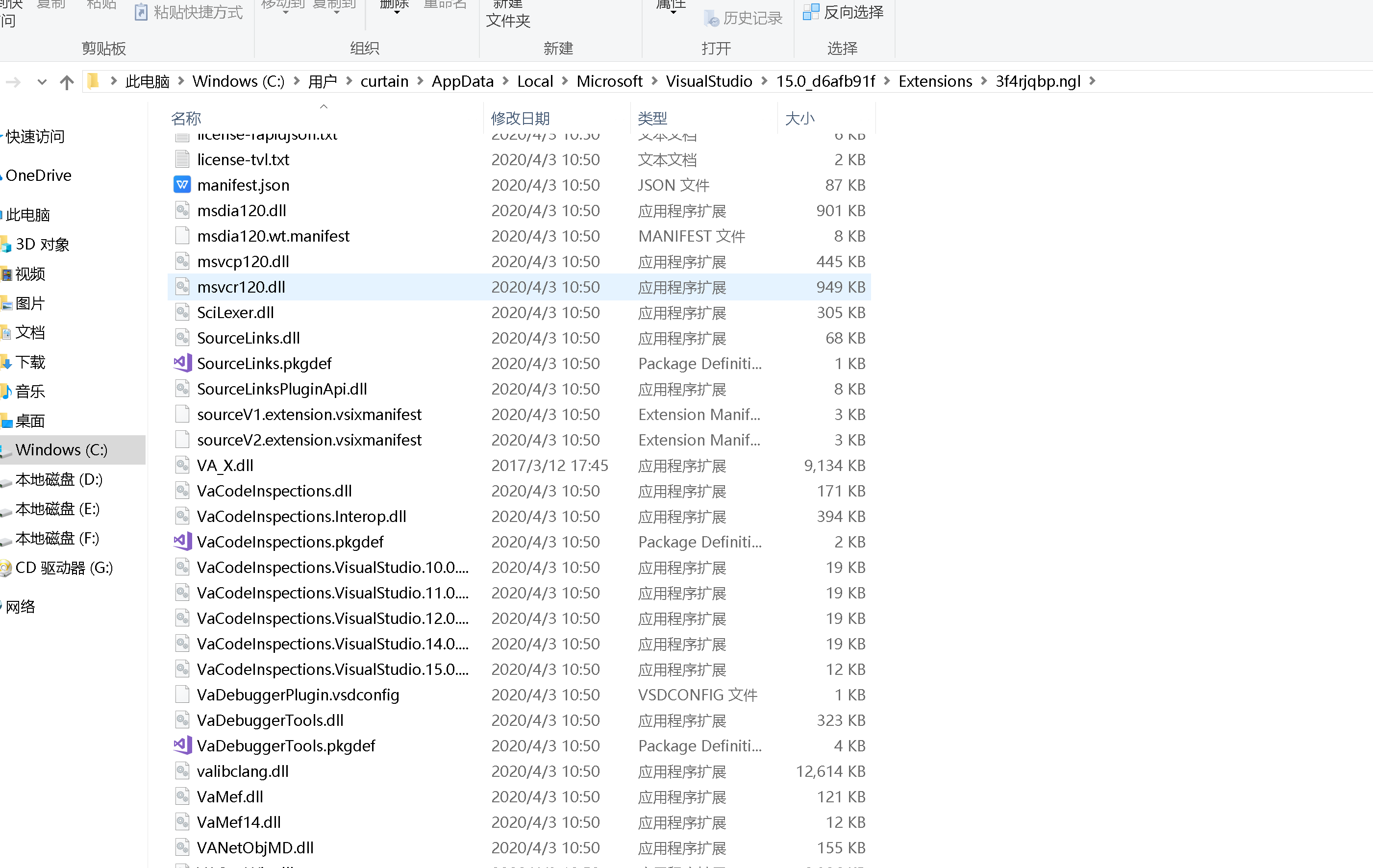Image resolution: width=1373 pixels, height=868 pixels.
Task: Select OneDrive in the sidebar
Action: [x=39, y=175]
